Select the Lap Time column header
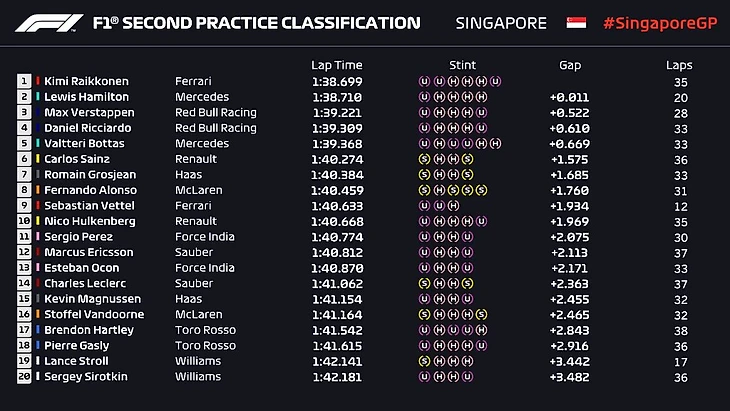The height and width of the screenshot is (411, 730). tap(334, 65)
